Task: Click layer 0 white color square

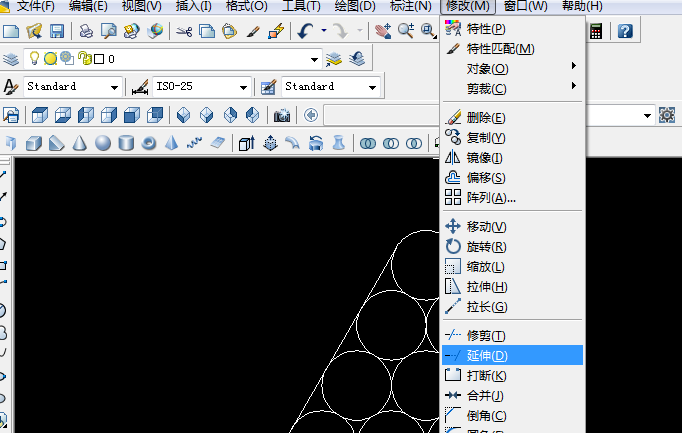Action: coord(99,59)
